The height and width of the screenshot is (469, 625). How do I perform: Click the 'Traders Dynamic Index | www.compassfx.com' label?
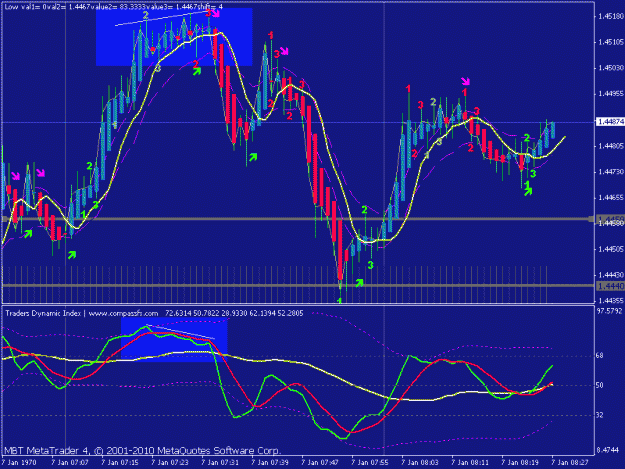pos(82,314)
